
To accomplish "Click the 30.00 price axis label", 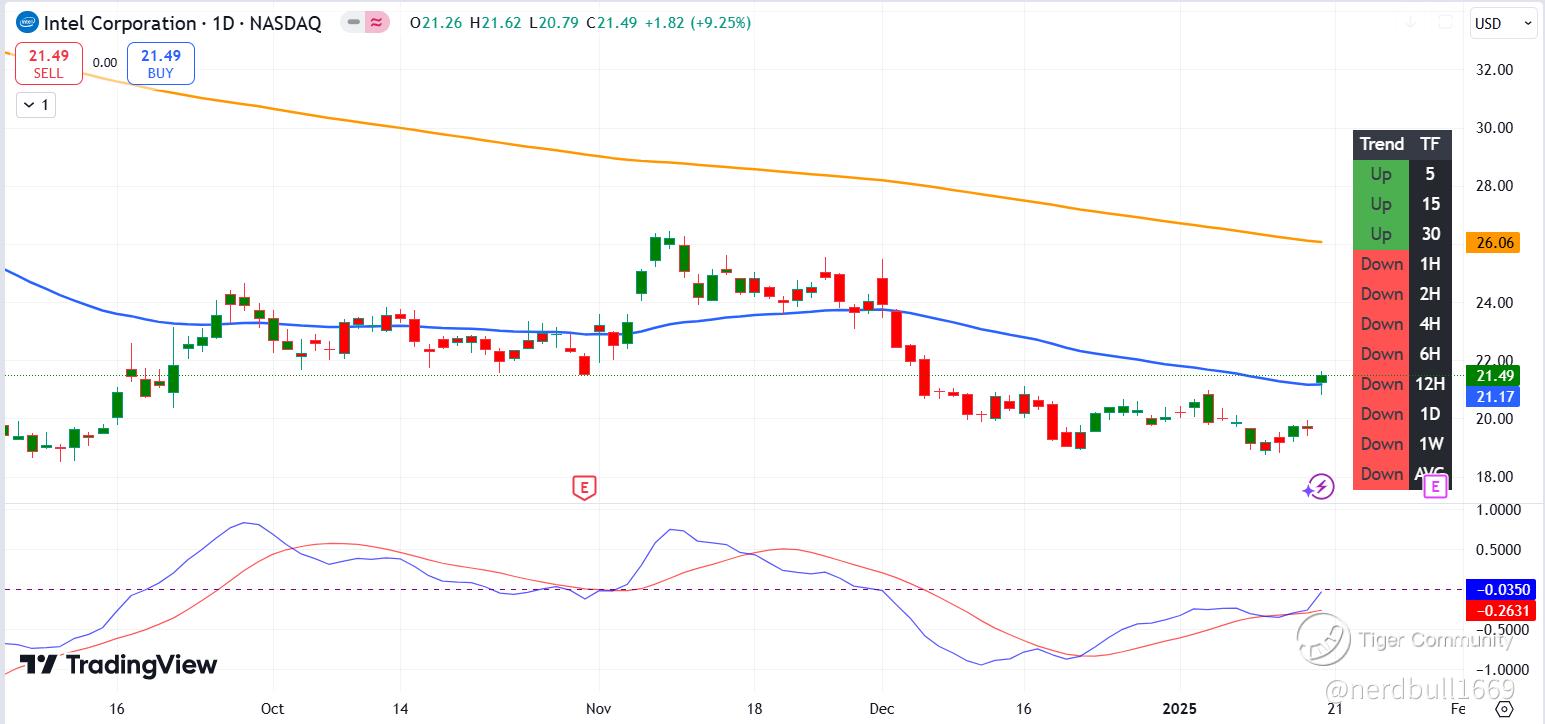I will pos(1494,127).
